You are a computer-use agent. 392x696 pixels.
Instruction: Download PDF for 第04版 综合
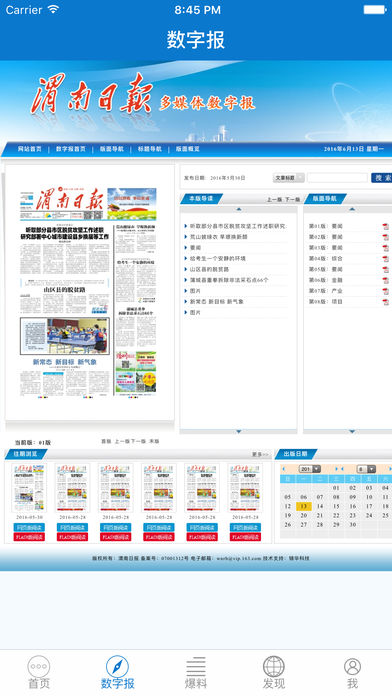pos(385,258)
